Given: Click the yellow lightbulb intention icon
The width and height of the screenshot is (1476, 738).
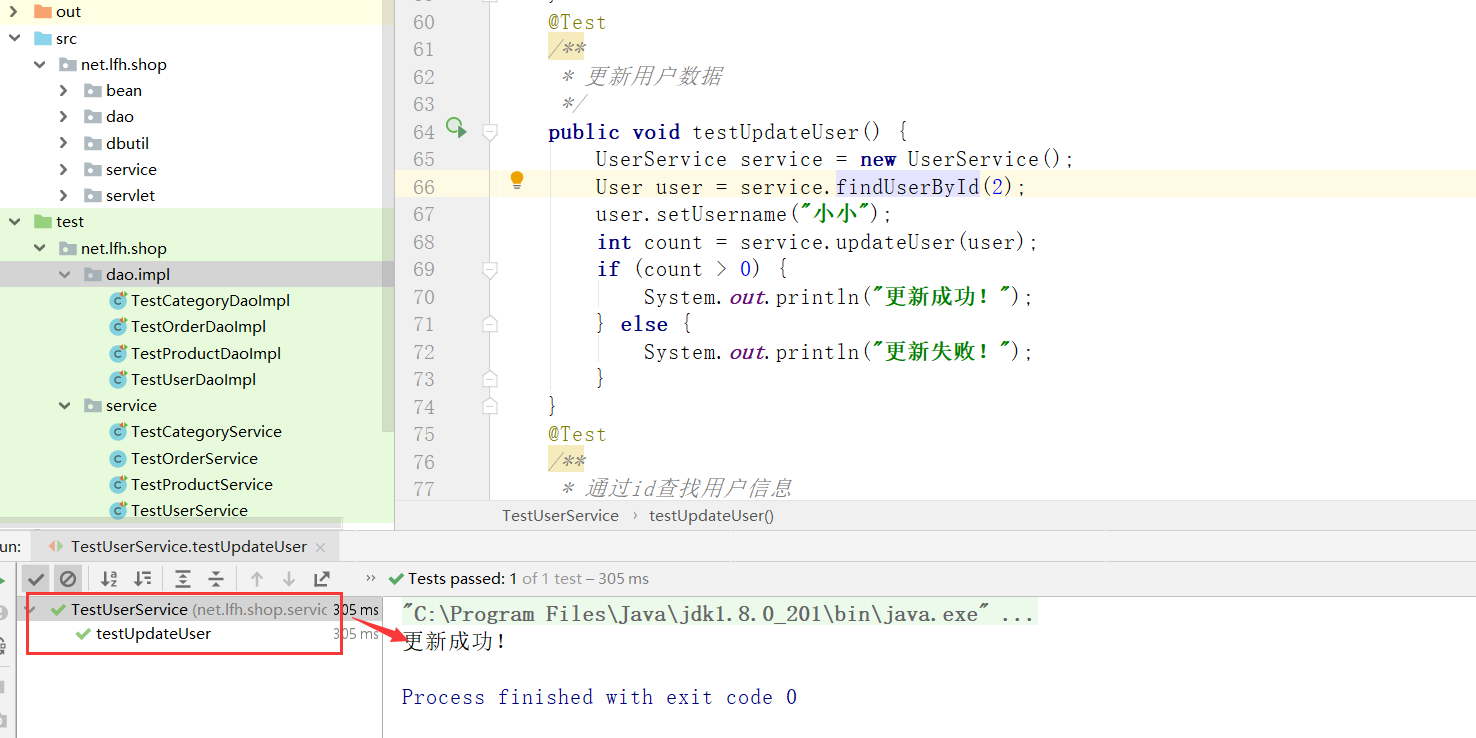Looking at the screenshot, I should tap(517, 180).
